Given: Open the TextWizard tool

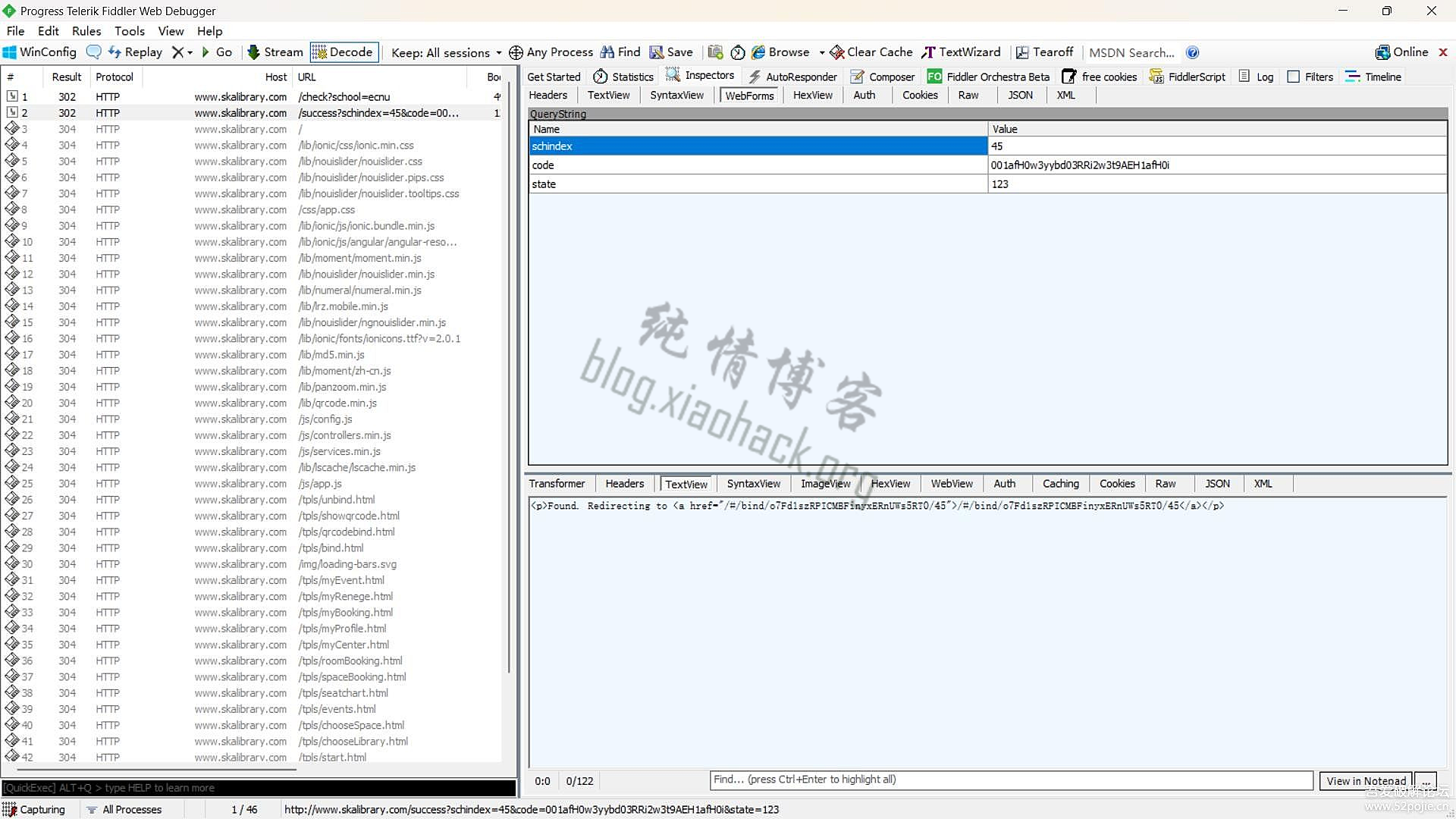Looking at the screenshot, I should click(960, 52).
